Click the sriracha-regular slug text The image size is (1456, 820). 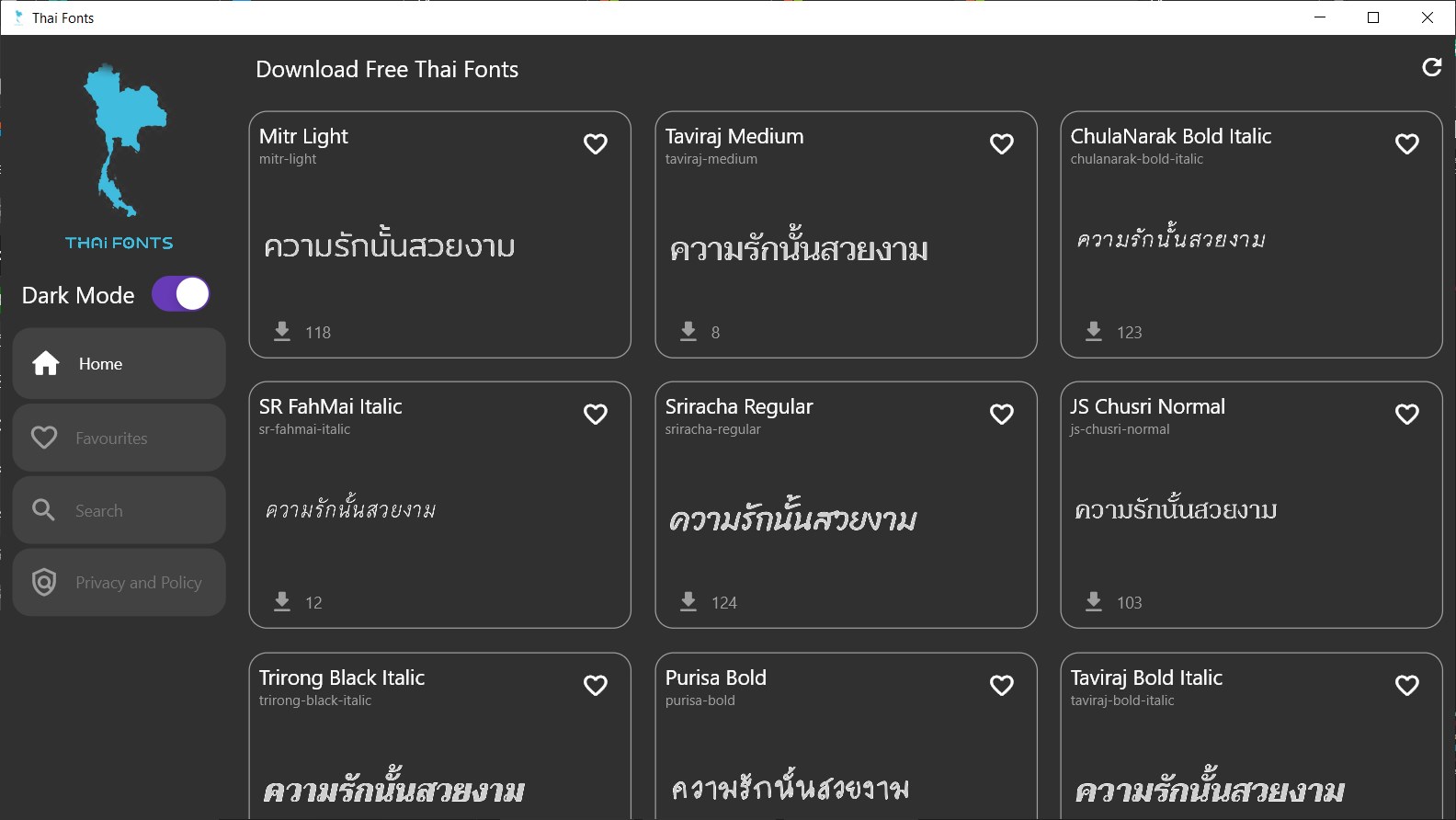tap(713, 429)
